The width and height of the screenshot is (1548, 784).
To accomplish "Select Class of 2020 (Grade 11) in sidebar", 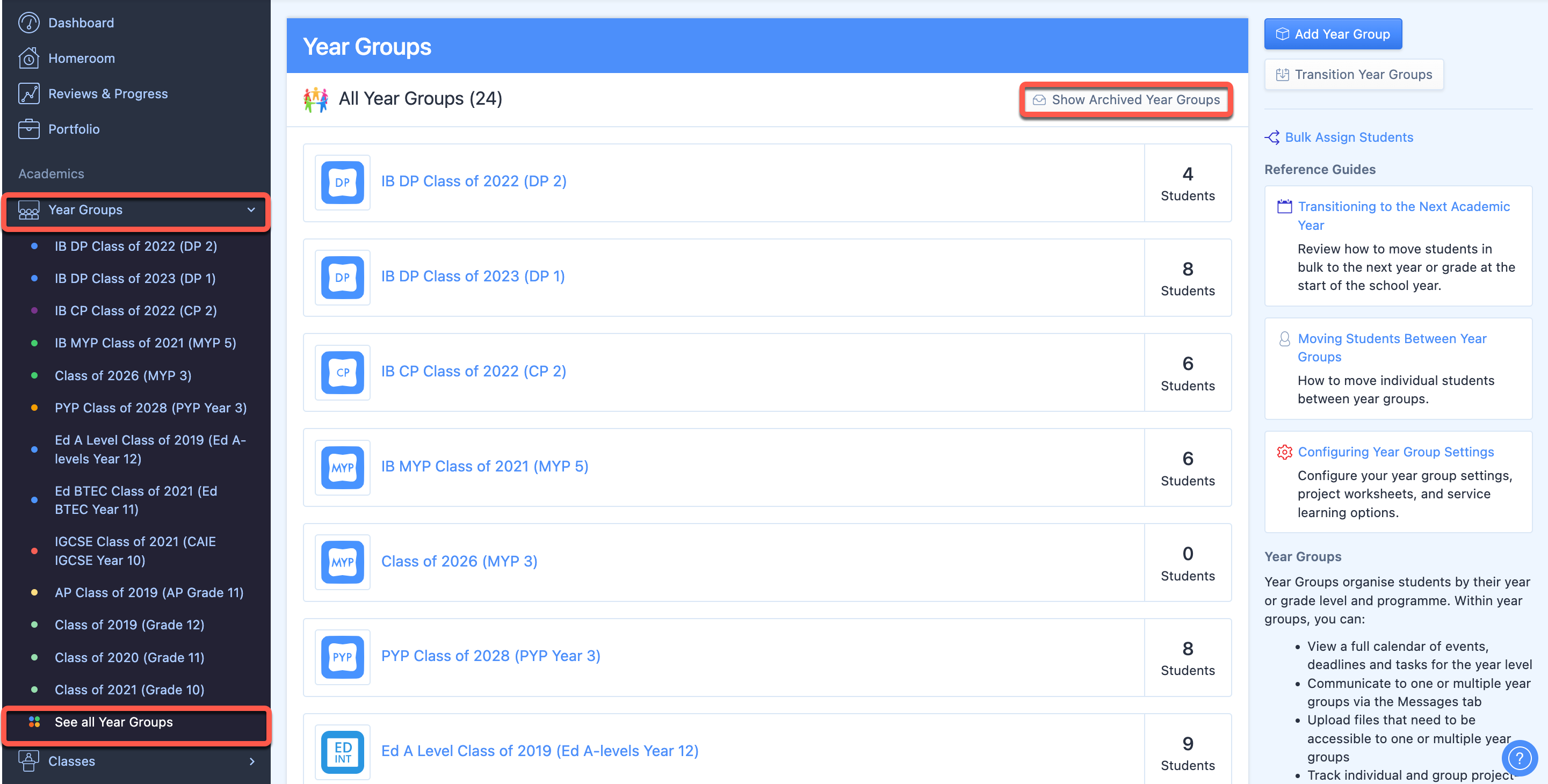I will click(130, 658).
